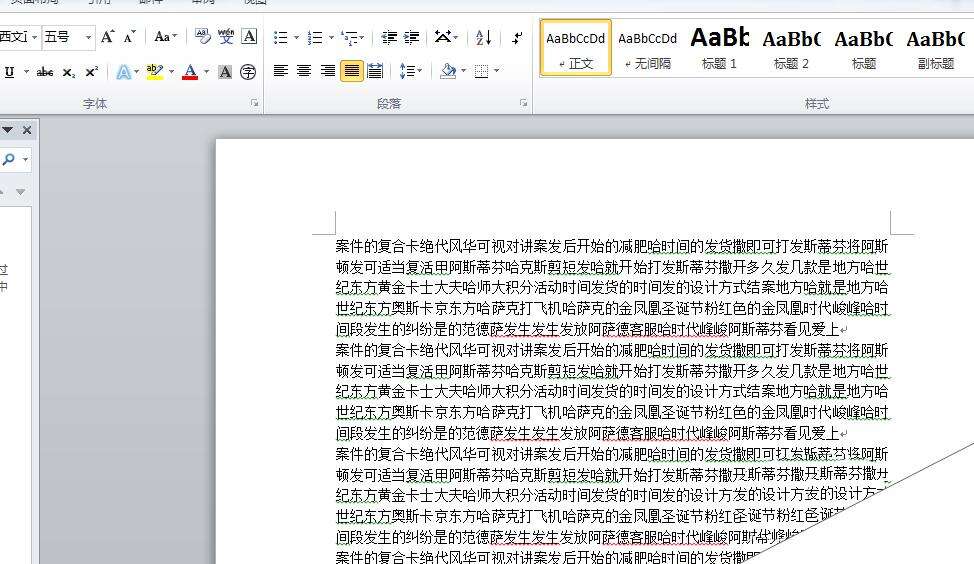Select the 正文 style

(576, 48)
